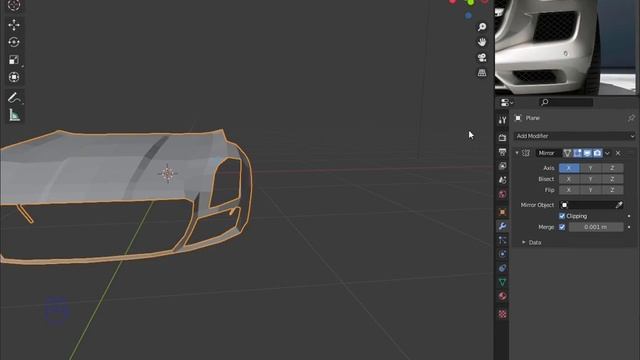Select the Rotate tool
Image resolution: width=640 pixels, height=360 pixels.
point(14,42)
